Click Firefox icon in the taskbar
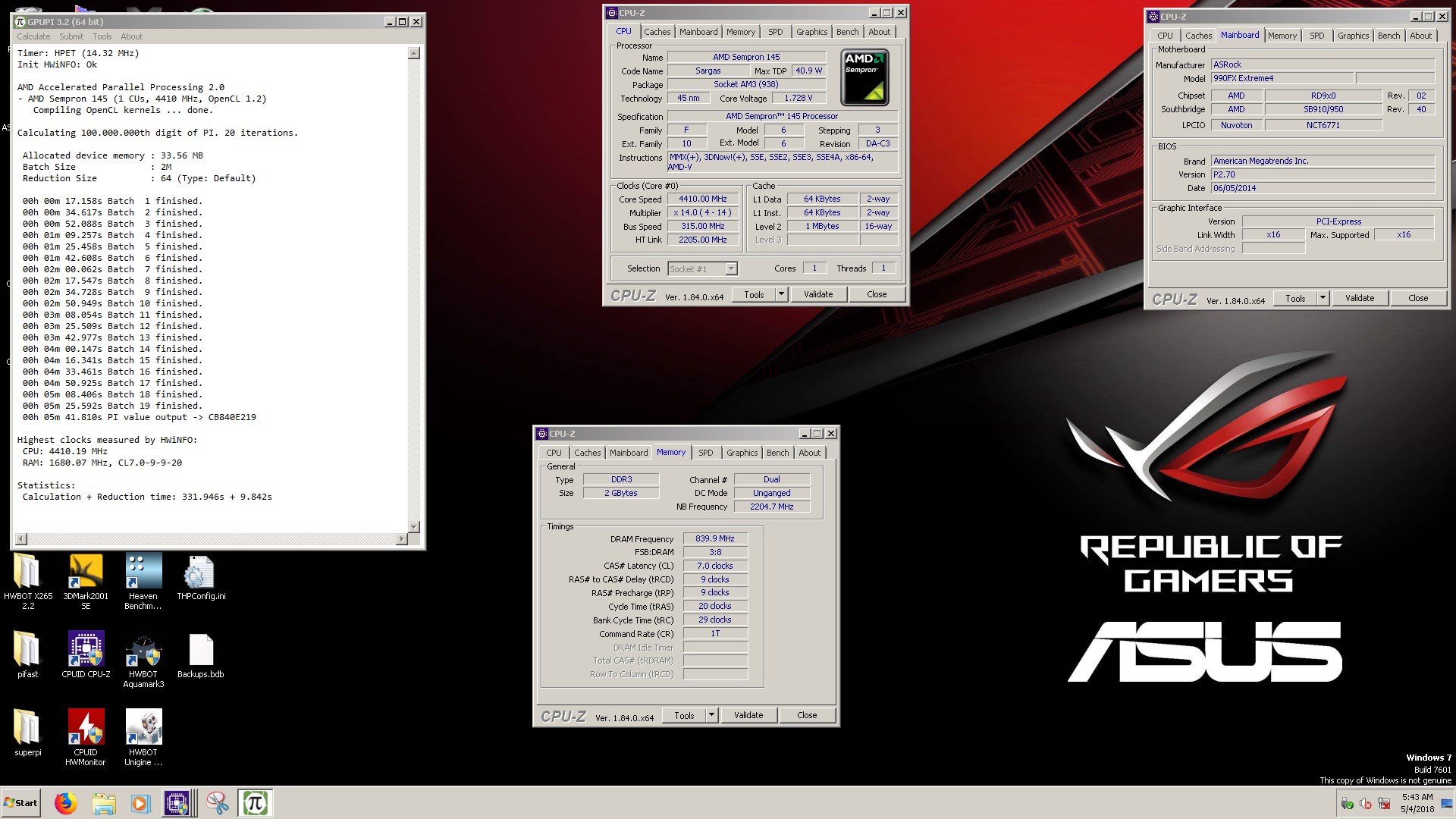 point(66,803)
